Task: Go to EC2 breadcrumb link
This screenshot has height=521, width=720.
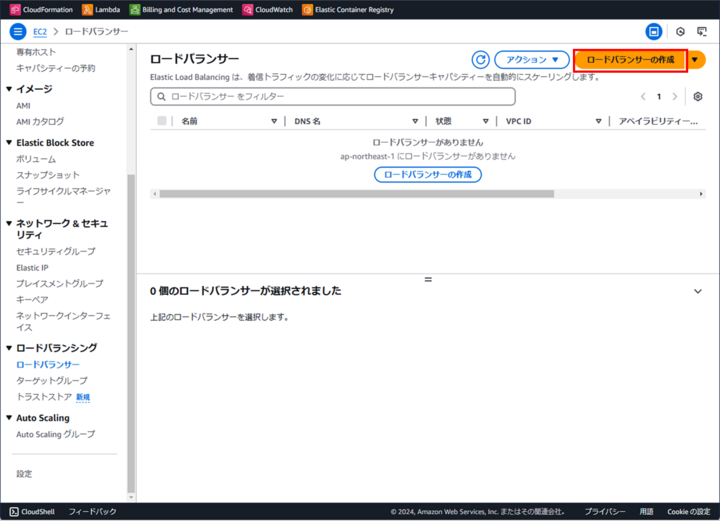Action: 40,32
